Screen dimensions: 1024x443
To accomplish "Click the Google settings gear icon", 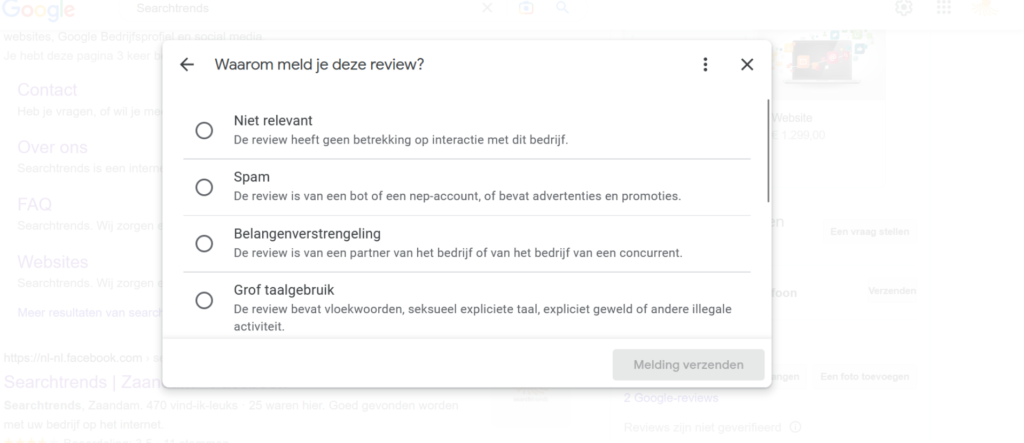I will point(904,8).
